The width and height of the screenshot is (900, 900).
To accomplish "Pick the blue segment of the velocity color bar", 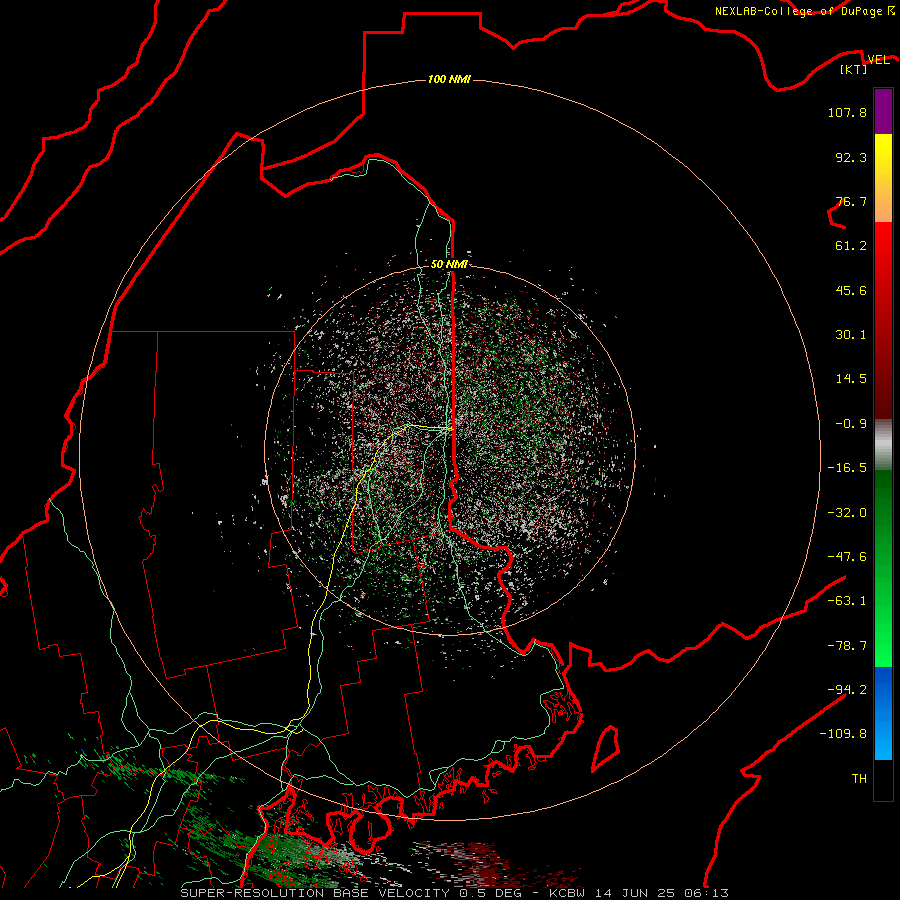I will pyautogui.click(x=883, y=713).
